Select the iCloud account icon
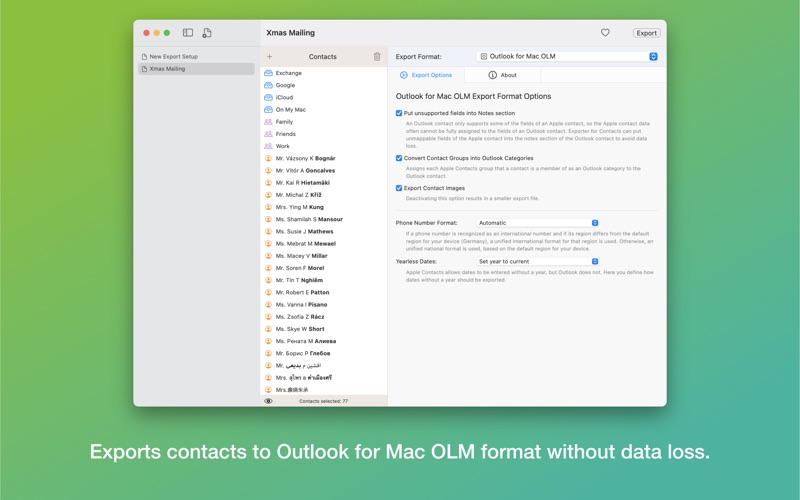The height and width of the screenshot is (500, 800). click(268, 97)
